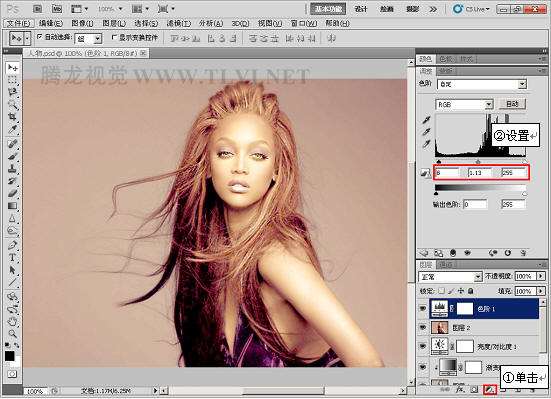Open the opacity slider arrow
Screen dimensions: 551x399
coord(541,276)
